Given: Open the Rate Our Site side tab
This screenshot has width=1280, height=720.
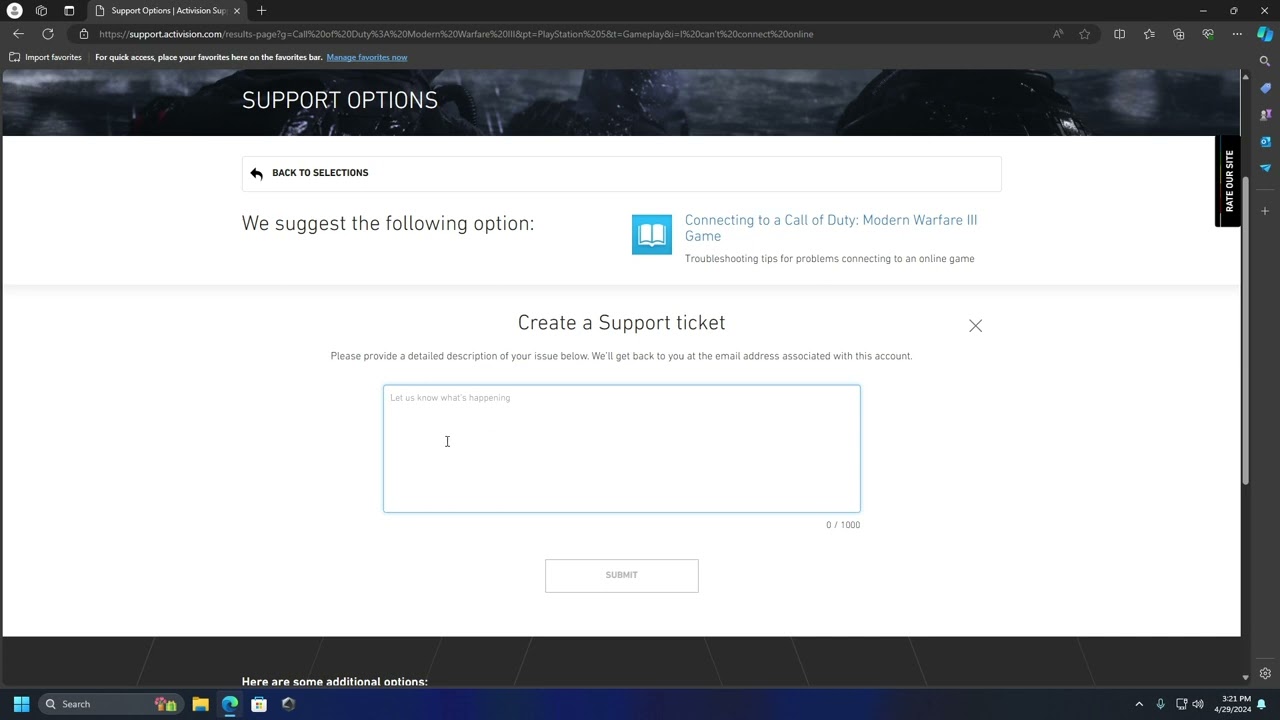Looking at the screenshot, I should tap(1229, 181).
